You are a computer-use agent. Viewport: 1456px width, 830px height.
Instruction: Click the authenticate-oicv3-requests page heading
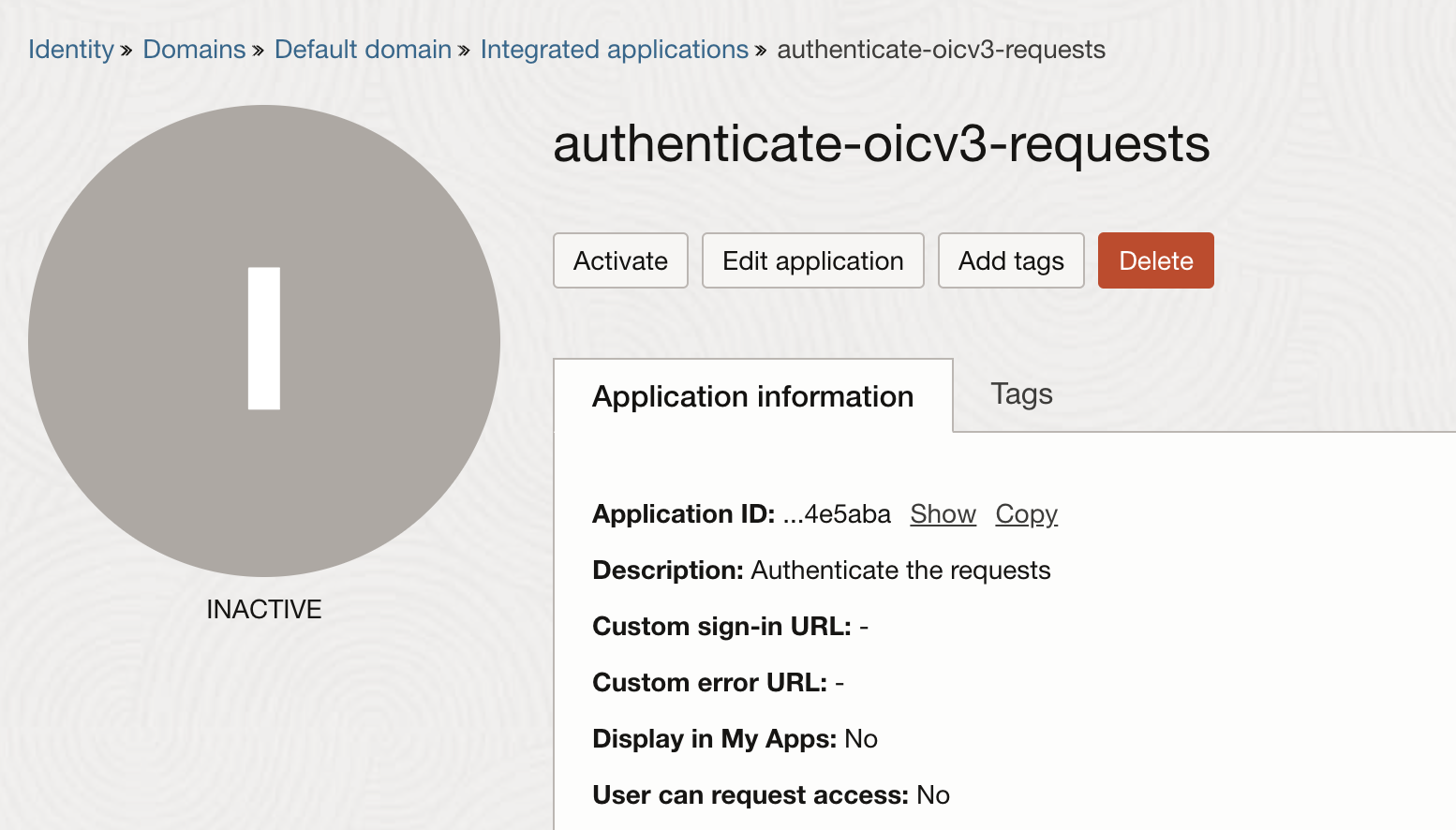point(881,144)
